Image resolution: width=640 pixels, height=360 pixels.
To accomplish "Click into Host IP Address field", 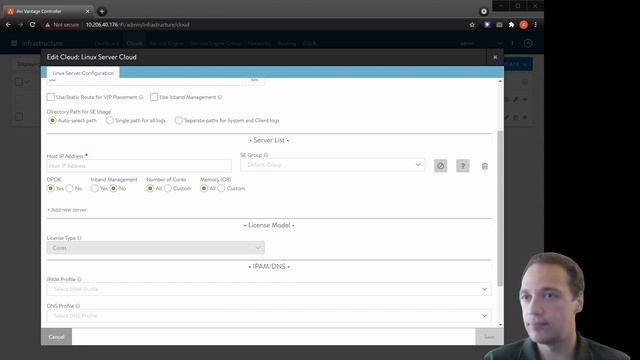I will tap(139, 166).
